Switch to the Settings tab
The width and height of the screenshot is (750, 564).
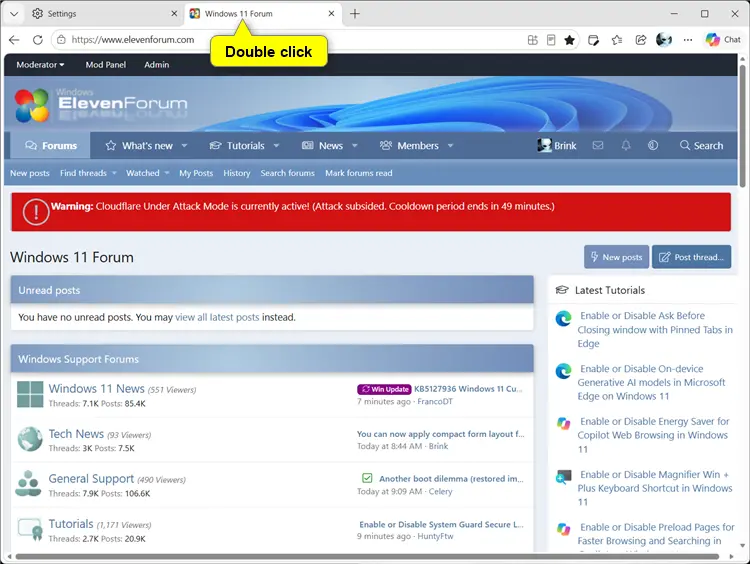coord(104,14)
